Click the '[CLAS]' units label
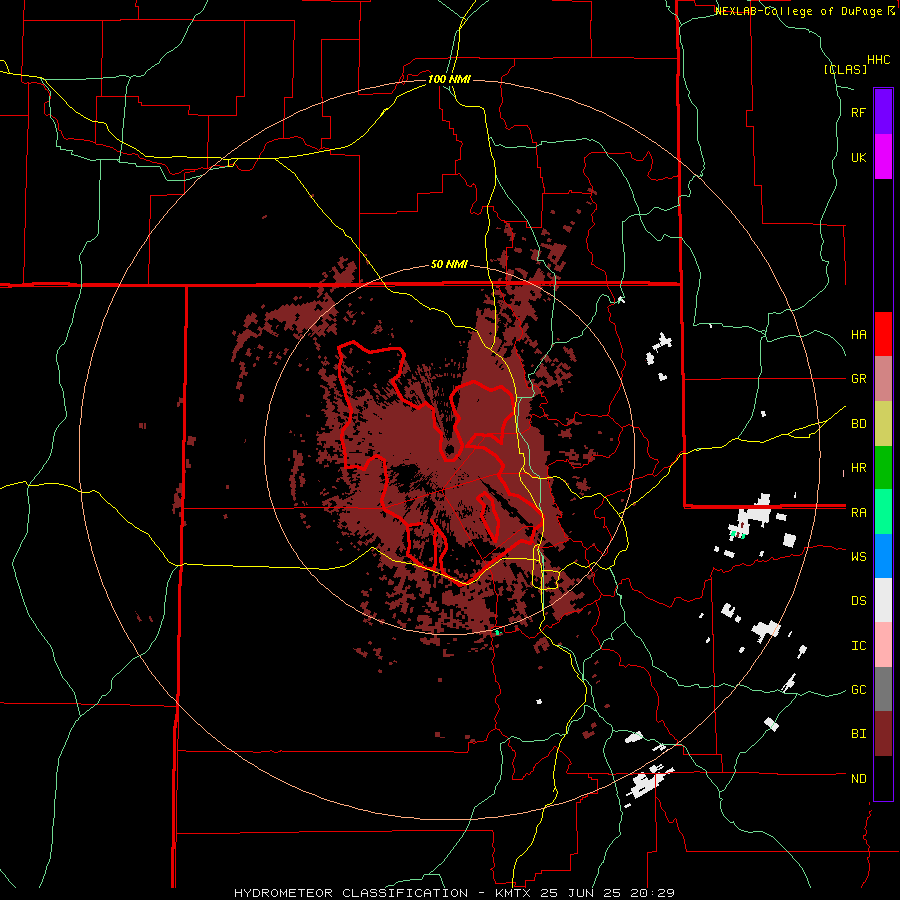 845,69
